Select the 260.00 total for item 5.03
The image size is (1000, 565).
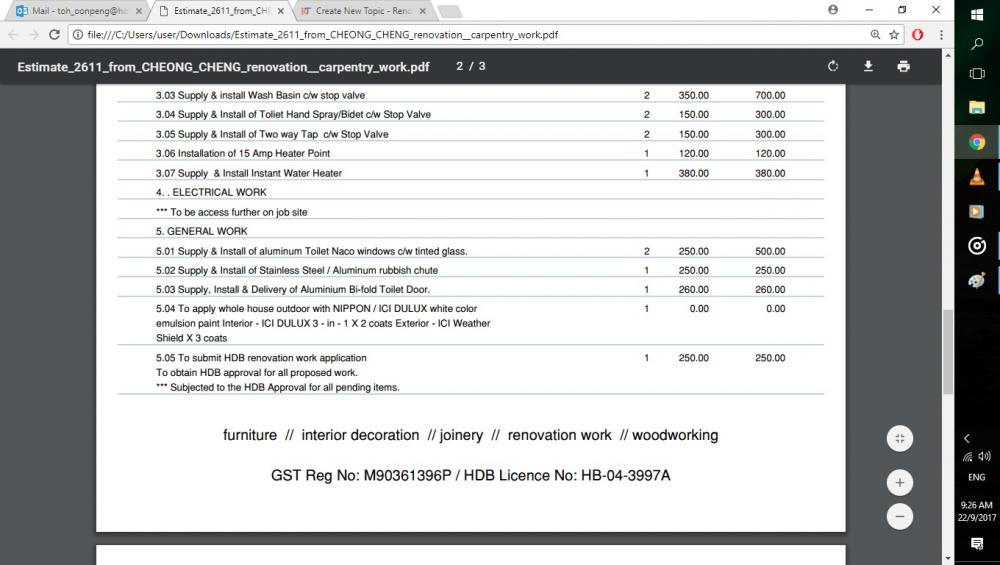[x=770, y=290]
